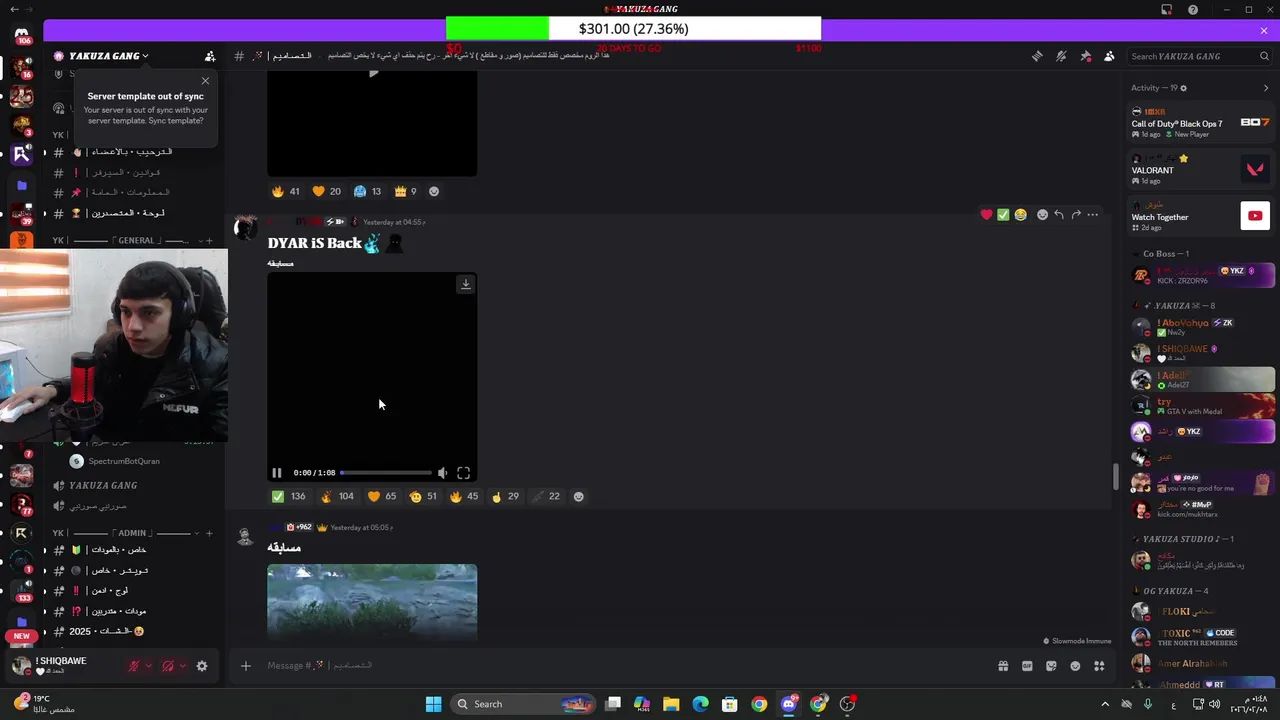
Task: Undeafen headphones in user panel
Action: click(x=167, y=666)
